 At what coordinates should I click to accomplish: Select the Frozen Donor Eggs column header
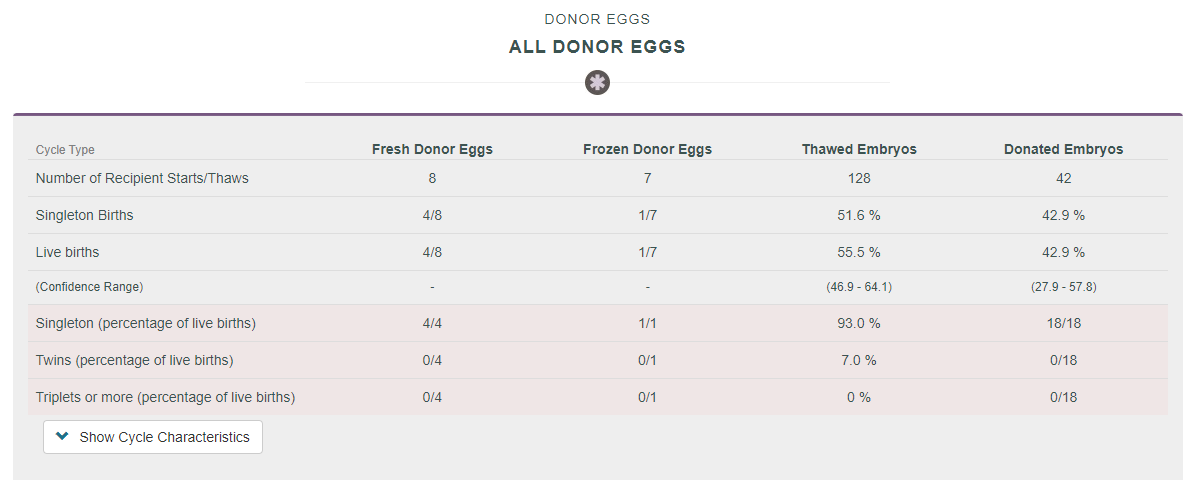coord(647,149)
